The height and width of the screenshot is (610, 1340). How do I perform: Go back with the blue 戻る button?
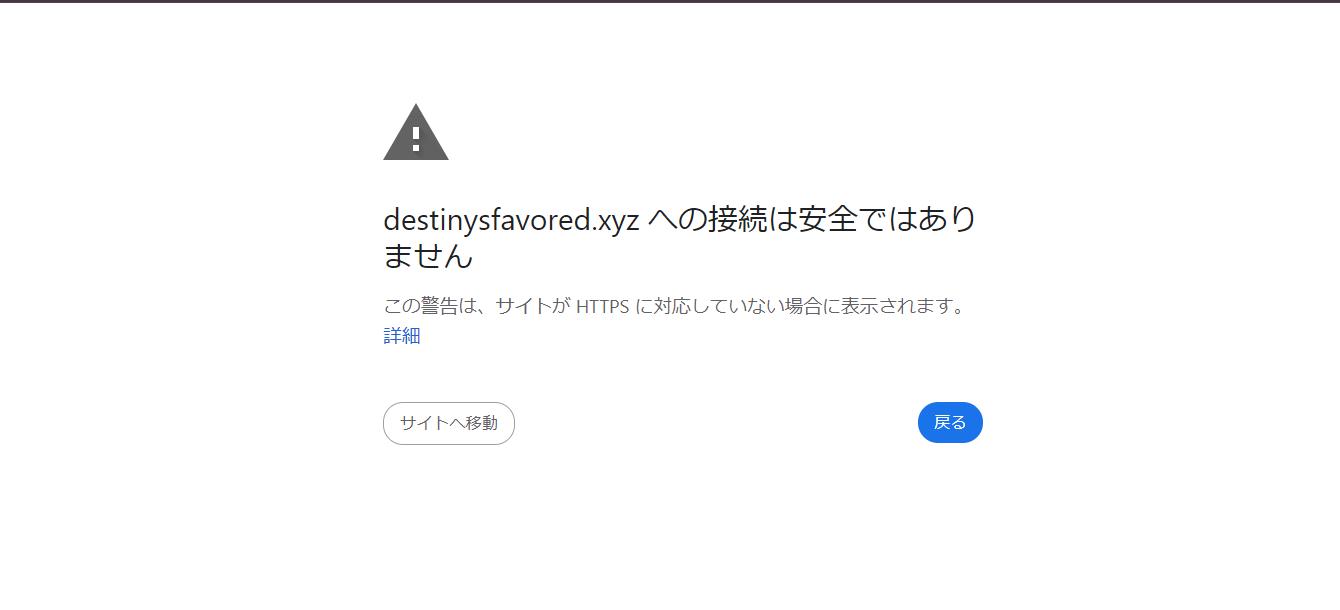950,422
